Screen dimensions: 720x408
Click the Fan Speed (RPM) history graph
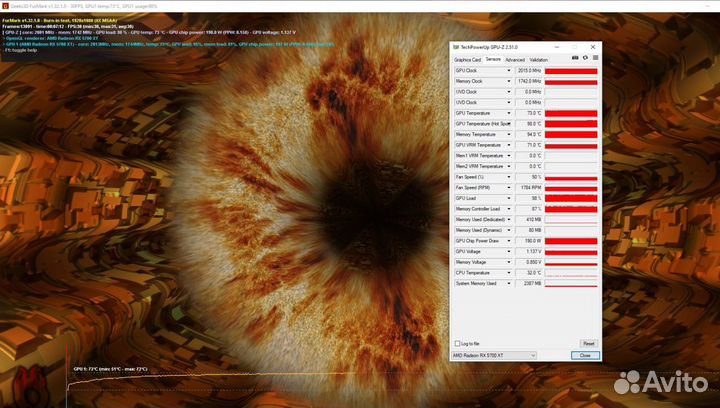pos(571,188)
